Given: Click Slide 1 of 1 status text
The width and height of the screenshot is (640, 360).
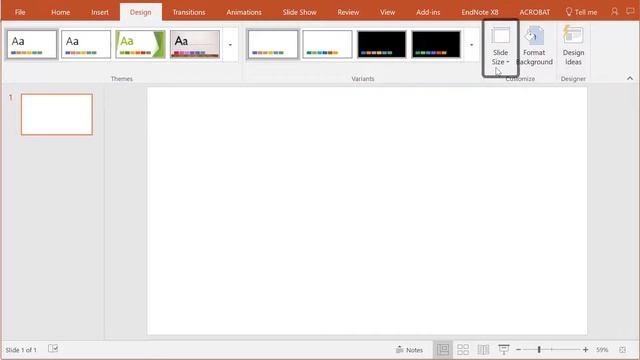Looking at the screenshot, I should (x=21, y=350).
